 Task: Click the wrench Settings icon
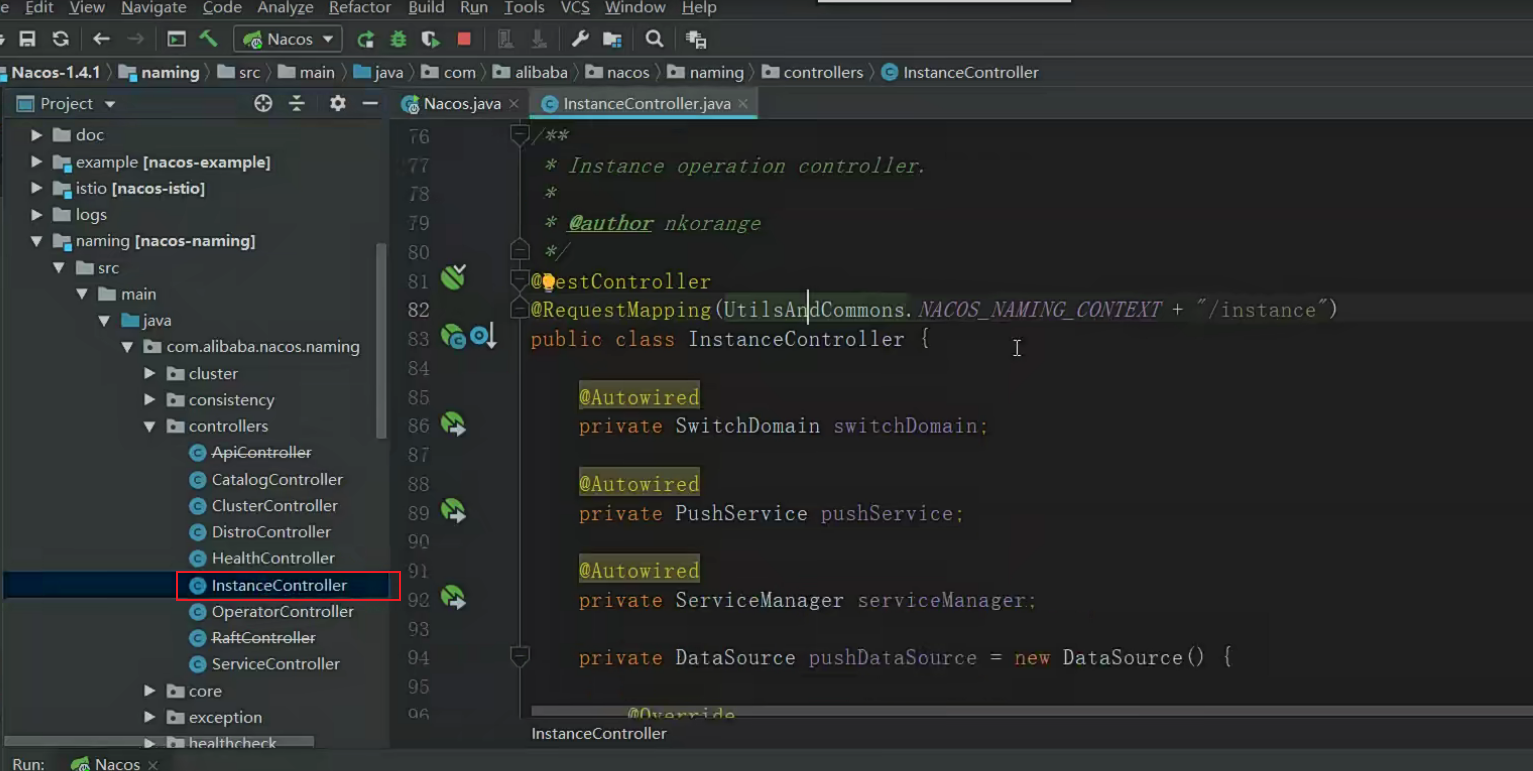click(x=580, y=39)
